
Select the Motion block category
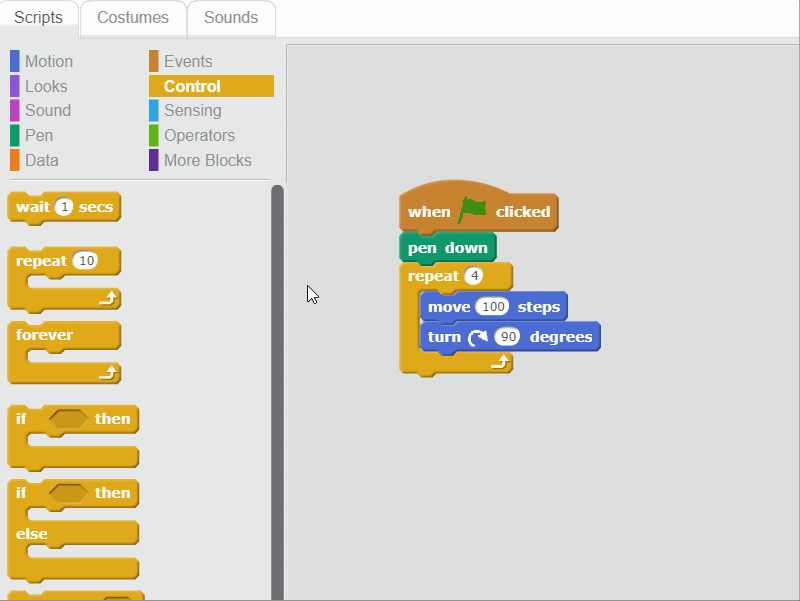pos(49,61)
